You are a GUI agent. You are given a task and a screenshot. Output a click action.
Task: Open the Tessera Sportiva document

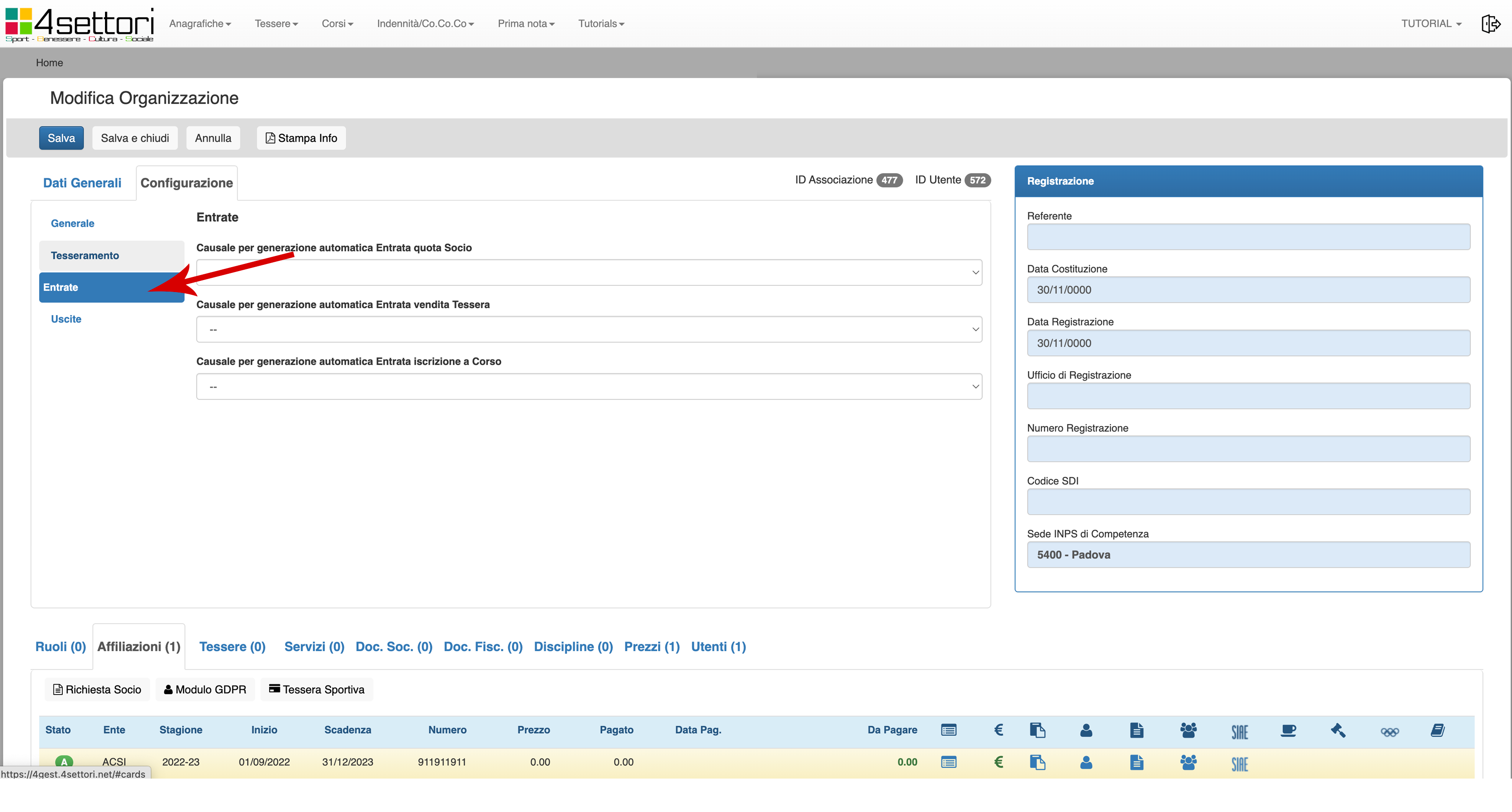pyautogui.click(x=316, y=689)
